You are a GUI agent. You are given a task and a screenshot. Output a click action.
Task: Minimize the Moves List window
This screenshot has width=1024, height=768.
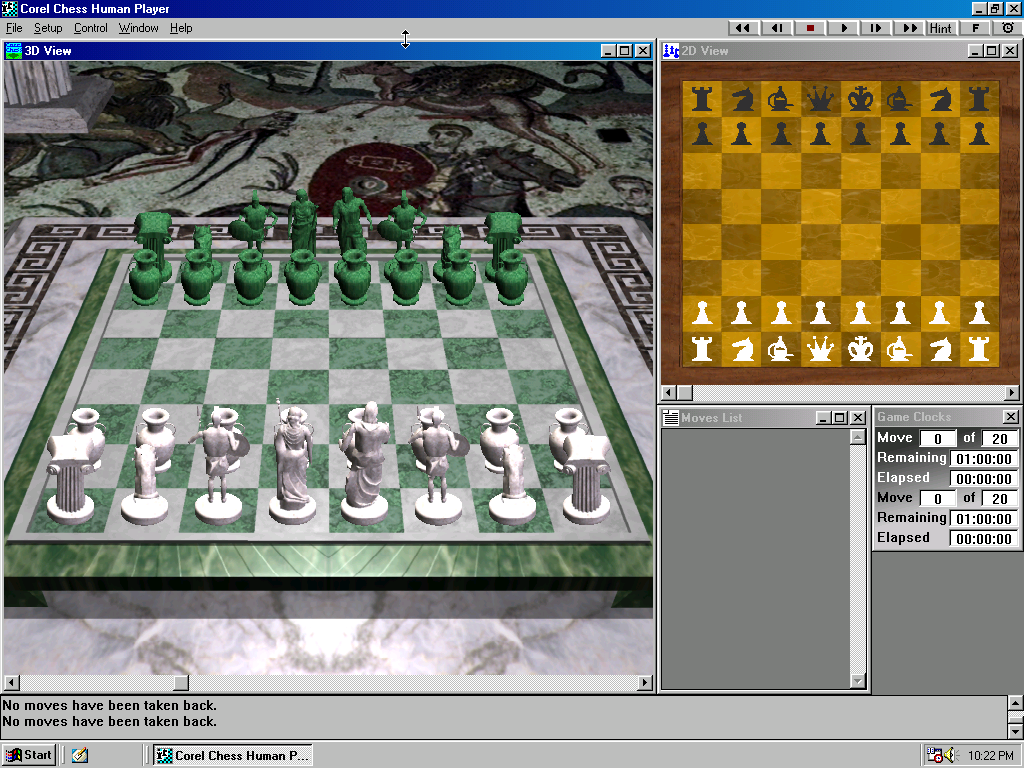point(824,418)
